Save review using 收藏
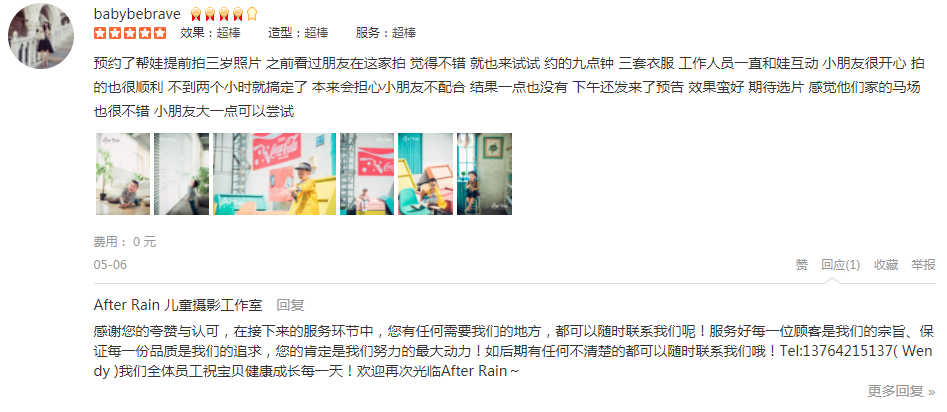The width and height of the screenshot is (947, 412). tap(886, 265)
